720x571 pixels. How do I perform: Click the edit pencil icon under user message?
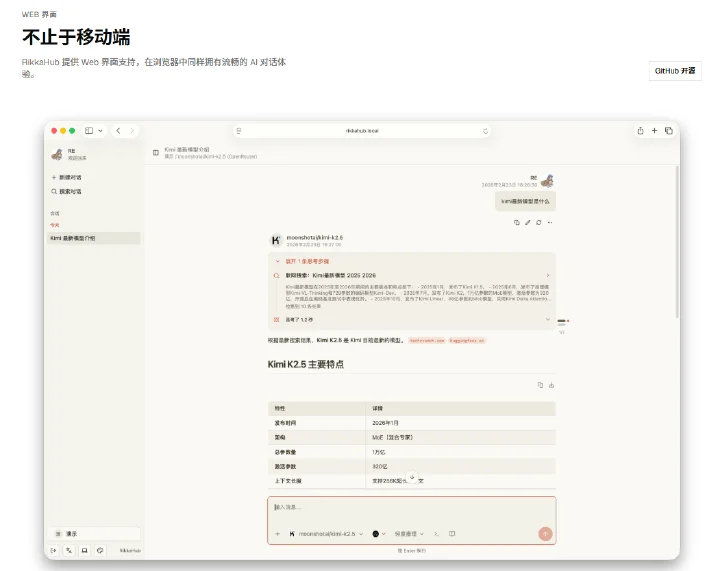(x=528, y=223)
